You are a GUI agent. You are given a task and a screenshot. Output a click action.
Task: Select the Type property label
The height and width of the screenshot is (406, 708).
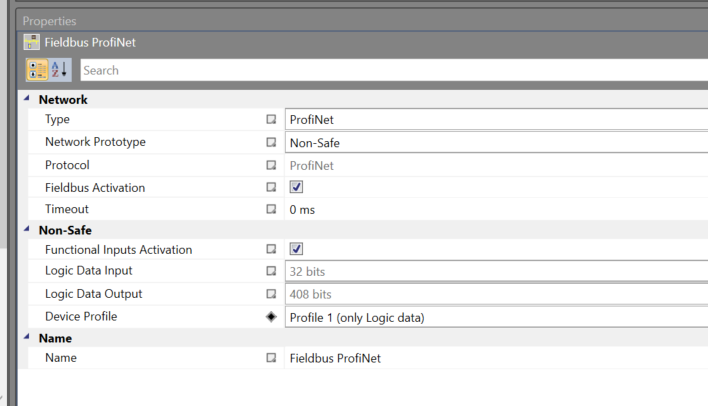click(x=57, y=119)
